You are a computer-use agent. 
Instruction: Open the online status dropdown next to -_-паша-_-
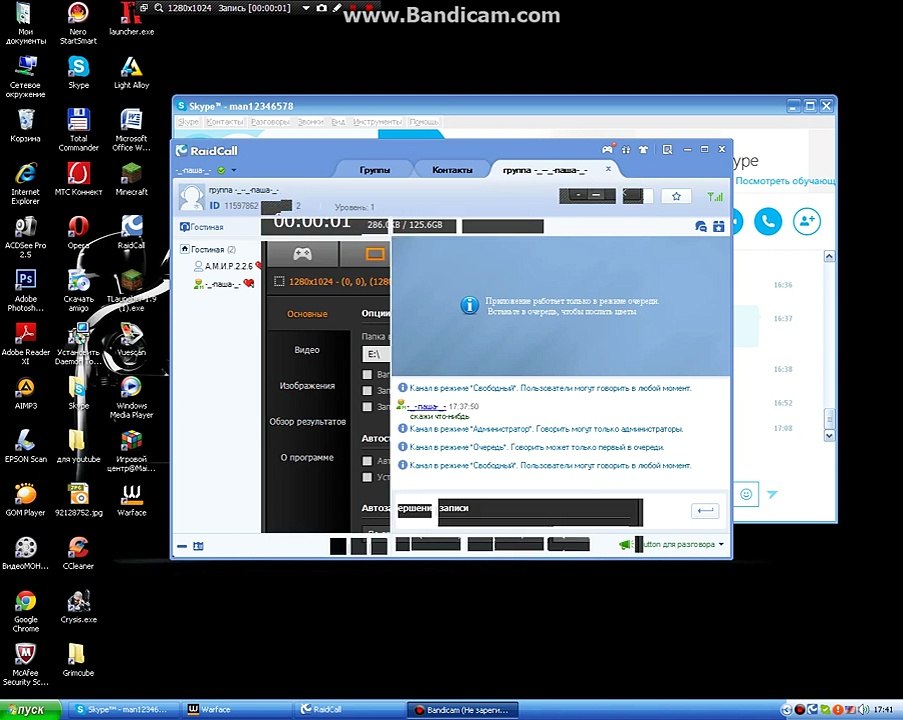point(234,170)
